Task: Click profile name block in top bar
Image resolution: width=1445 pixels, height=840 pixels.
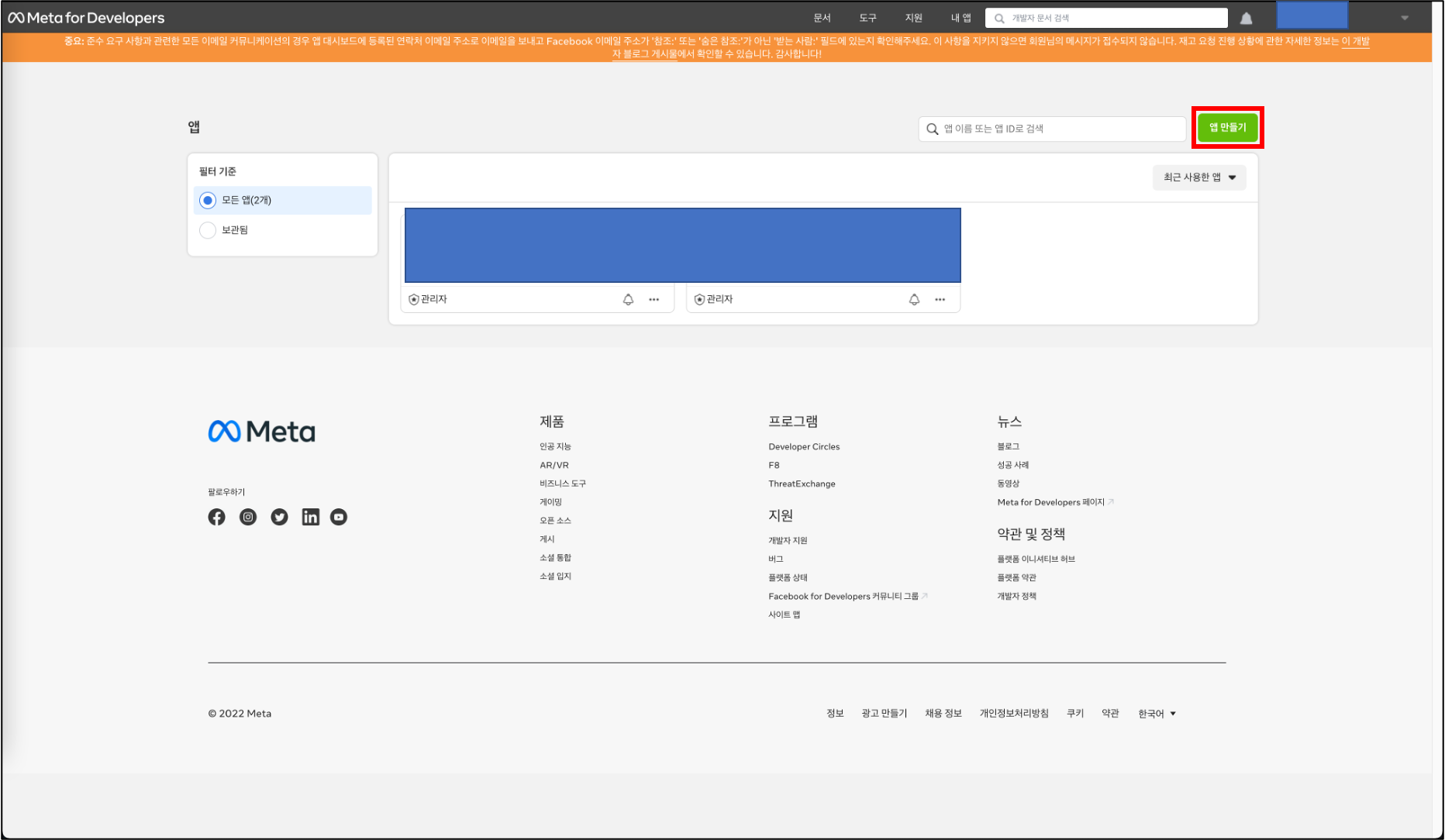Action: click(x=1312, y=15)
